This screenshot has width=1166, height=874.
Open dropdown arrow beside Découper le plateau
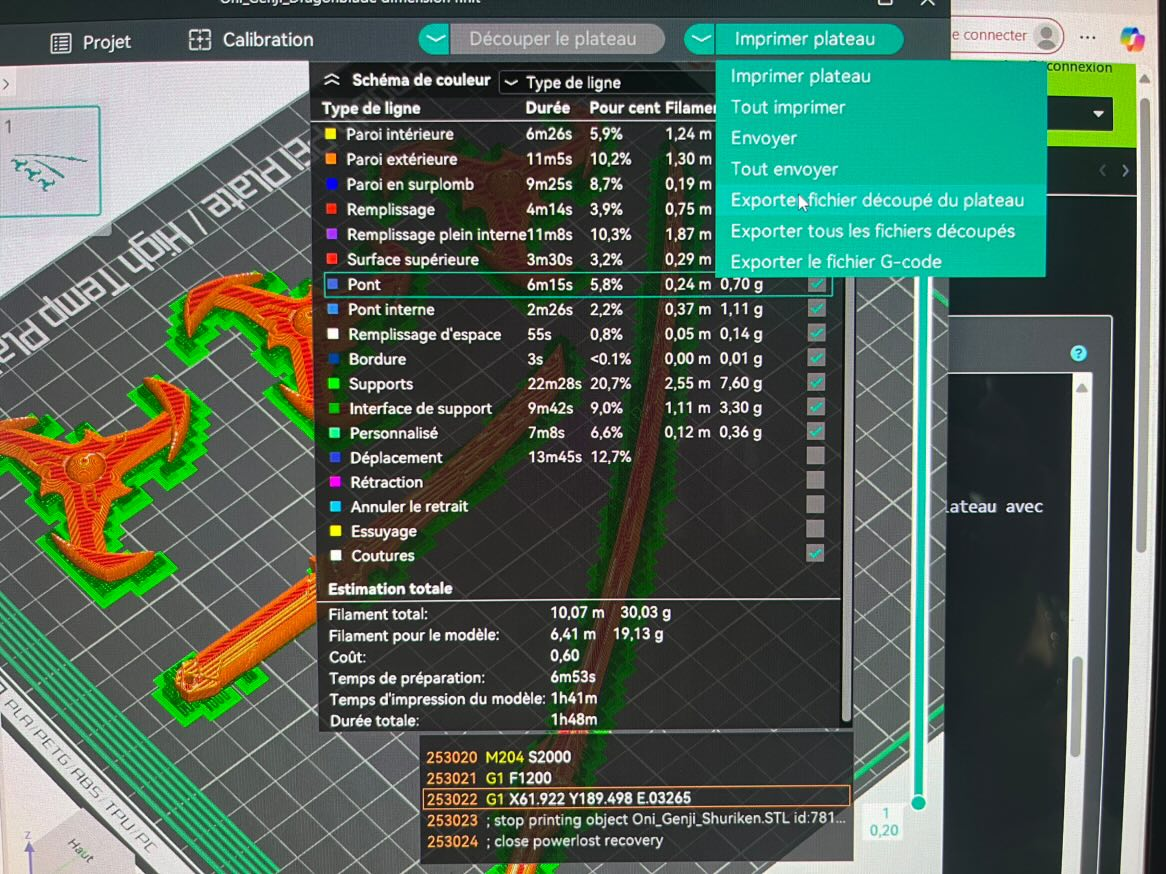click(x=434, y=39)
